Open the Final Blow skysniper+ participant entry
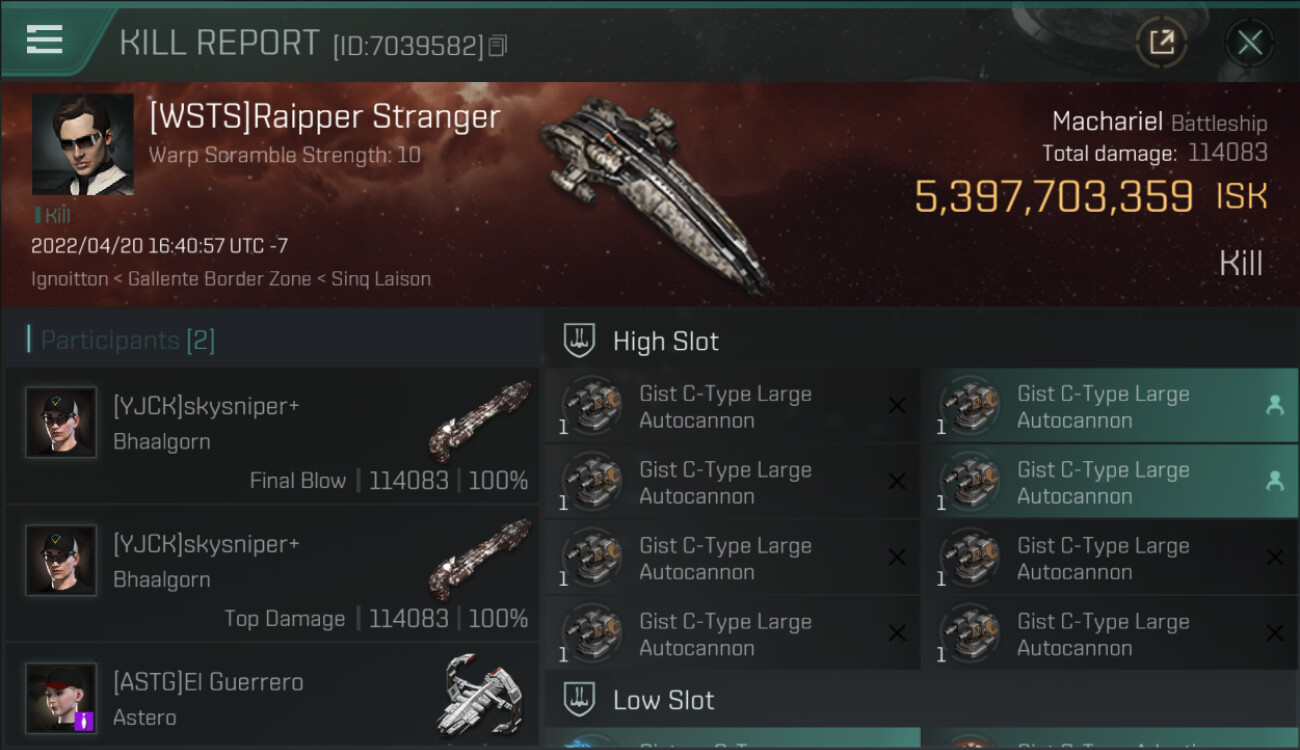Viewport: 1300px width, 750px height. [272, 436]
